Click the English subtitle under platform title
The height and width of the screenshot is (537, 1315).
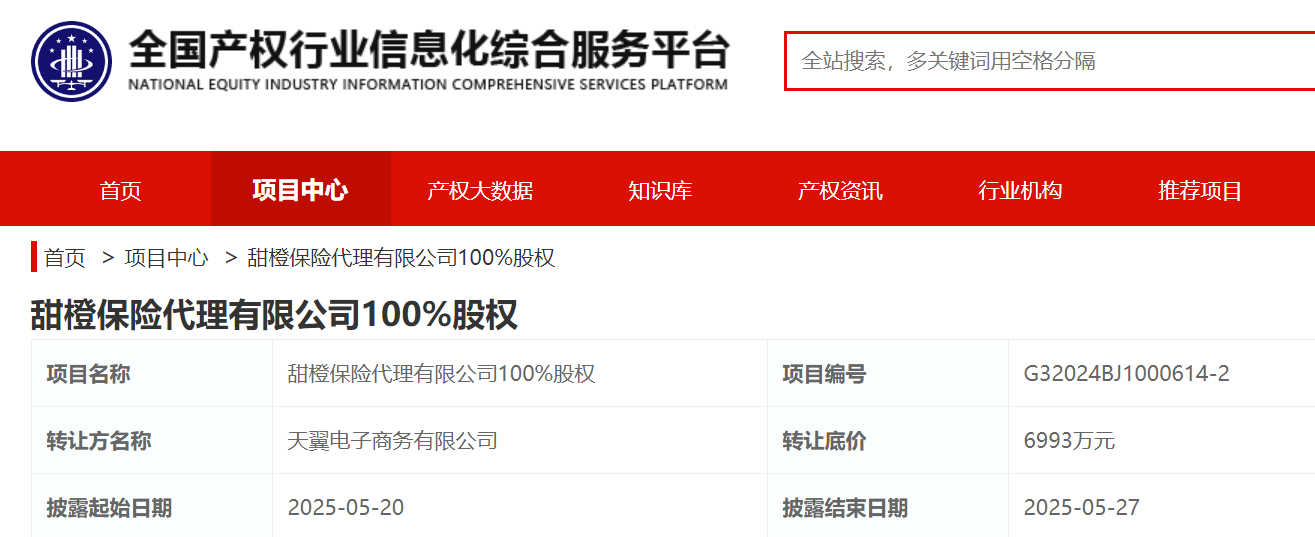428,84
